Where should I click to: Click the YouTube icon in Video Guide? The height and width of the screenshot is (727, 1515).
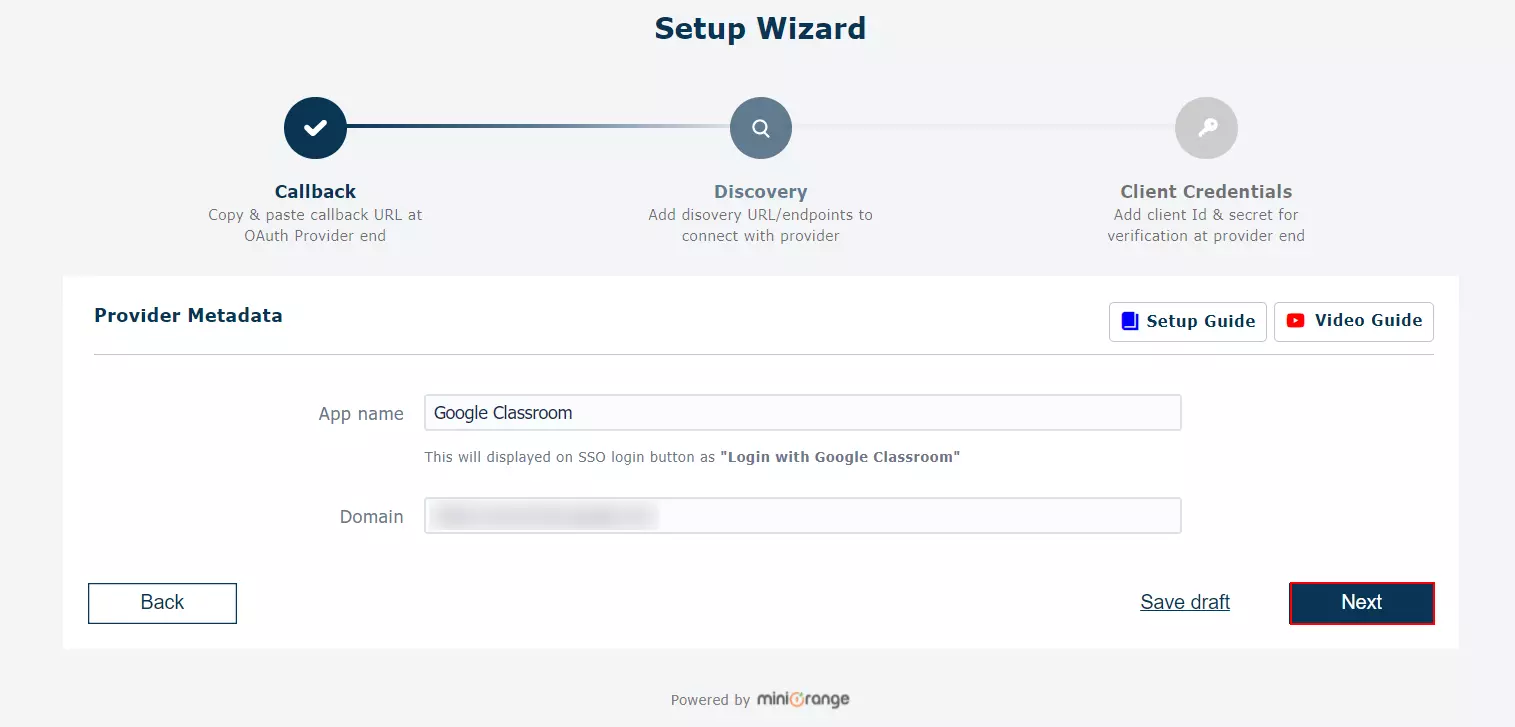[x=1296, y=320]
